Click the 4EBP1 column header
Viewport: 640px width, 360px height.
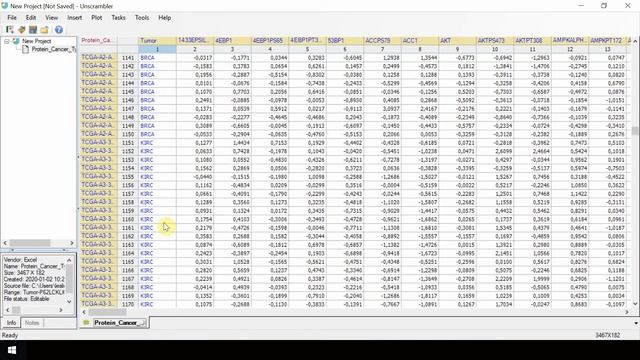[x=232, y=40]
